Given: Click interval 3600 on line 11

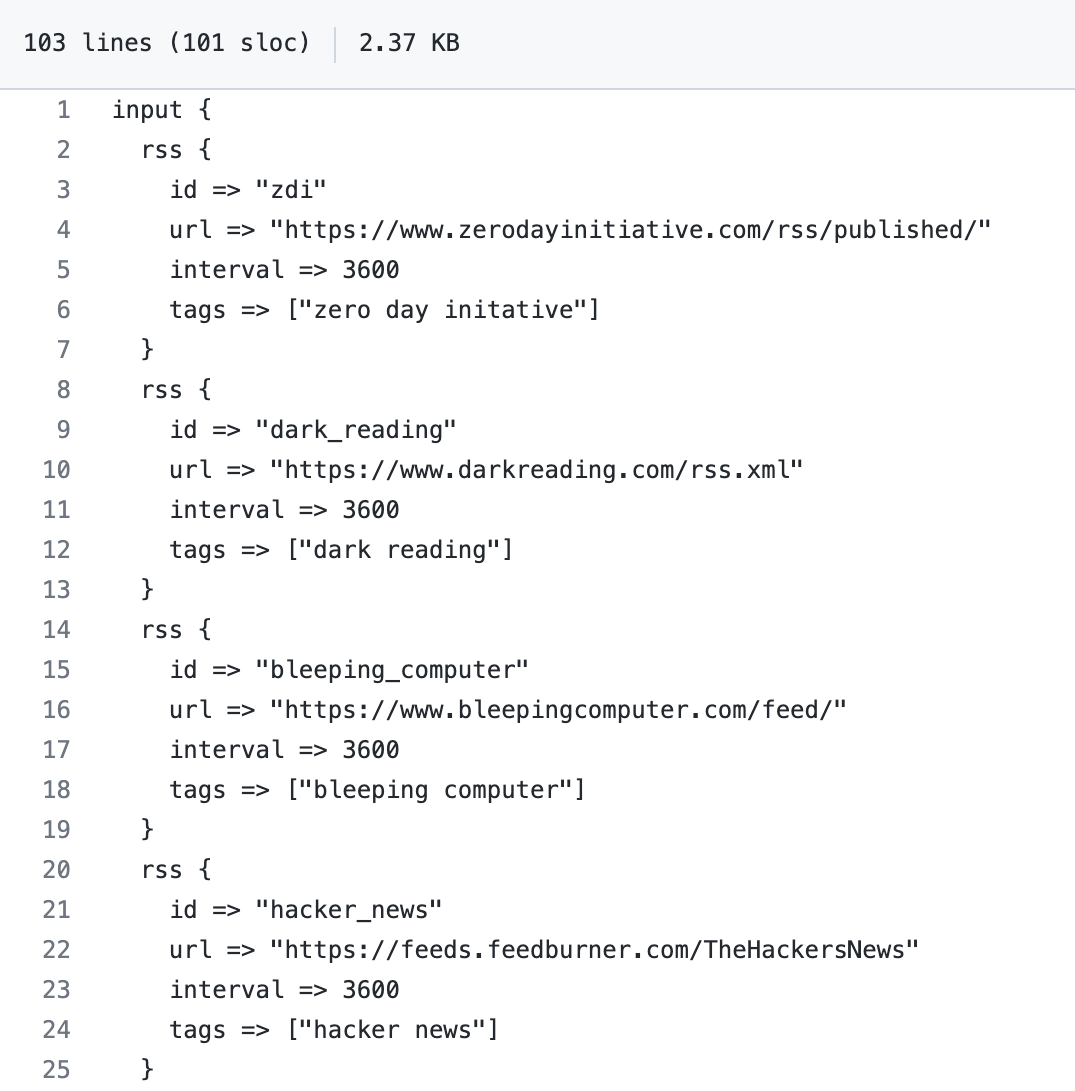Looking at the screenshot, I should pyautogui.click(x=285, y=510).
